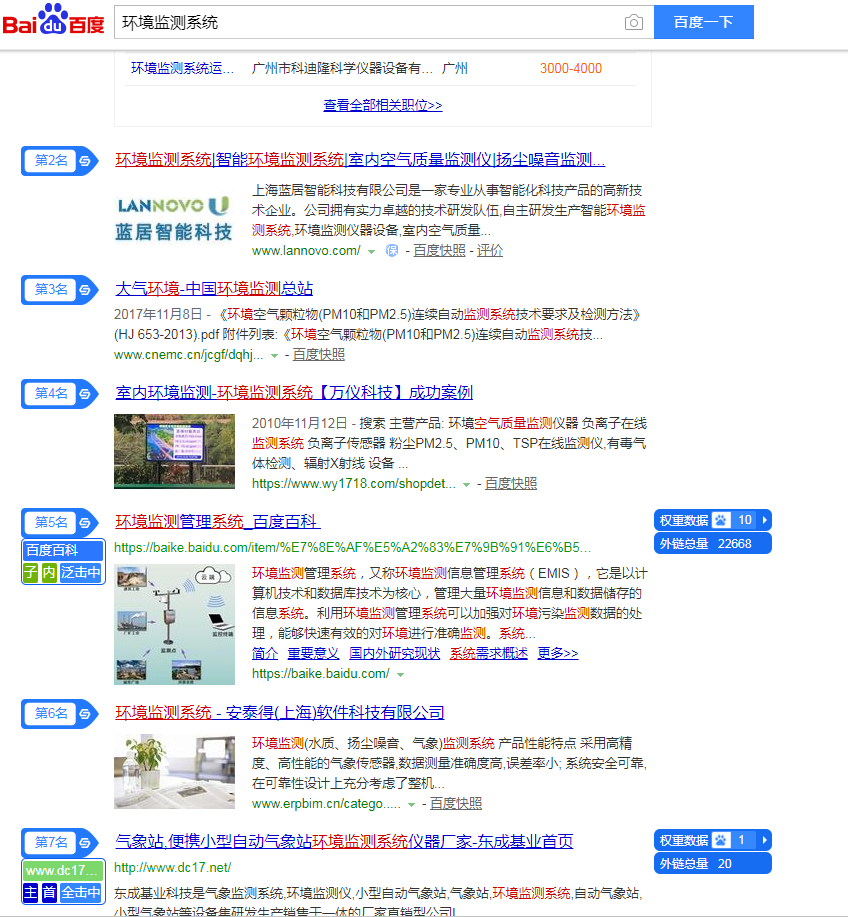This screenshot has height=917, width=848.
Task: Expand arrow on 权重数据 10 badge
Action: [x=764, y=520]
